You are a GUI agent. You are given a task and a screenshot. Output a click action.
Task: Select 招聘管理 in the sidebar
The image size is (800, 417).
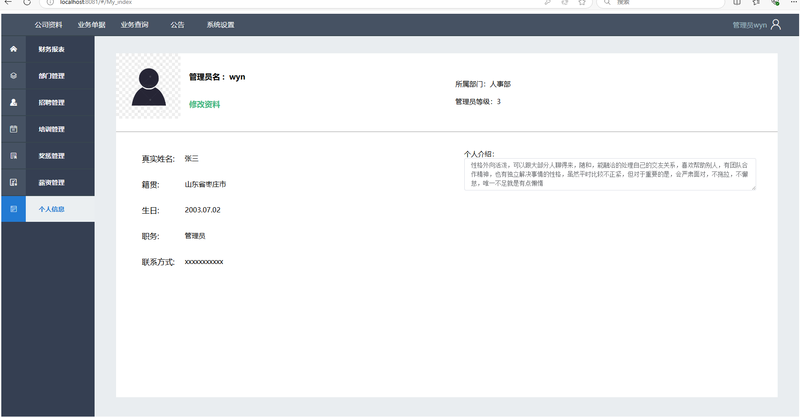(x=52, y=103)
